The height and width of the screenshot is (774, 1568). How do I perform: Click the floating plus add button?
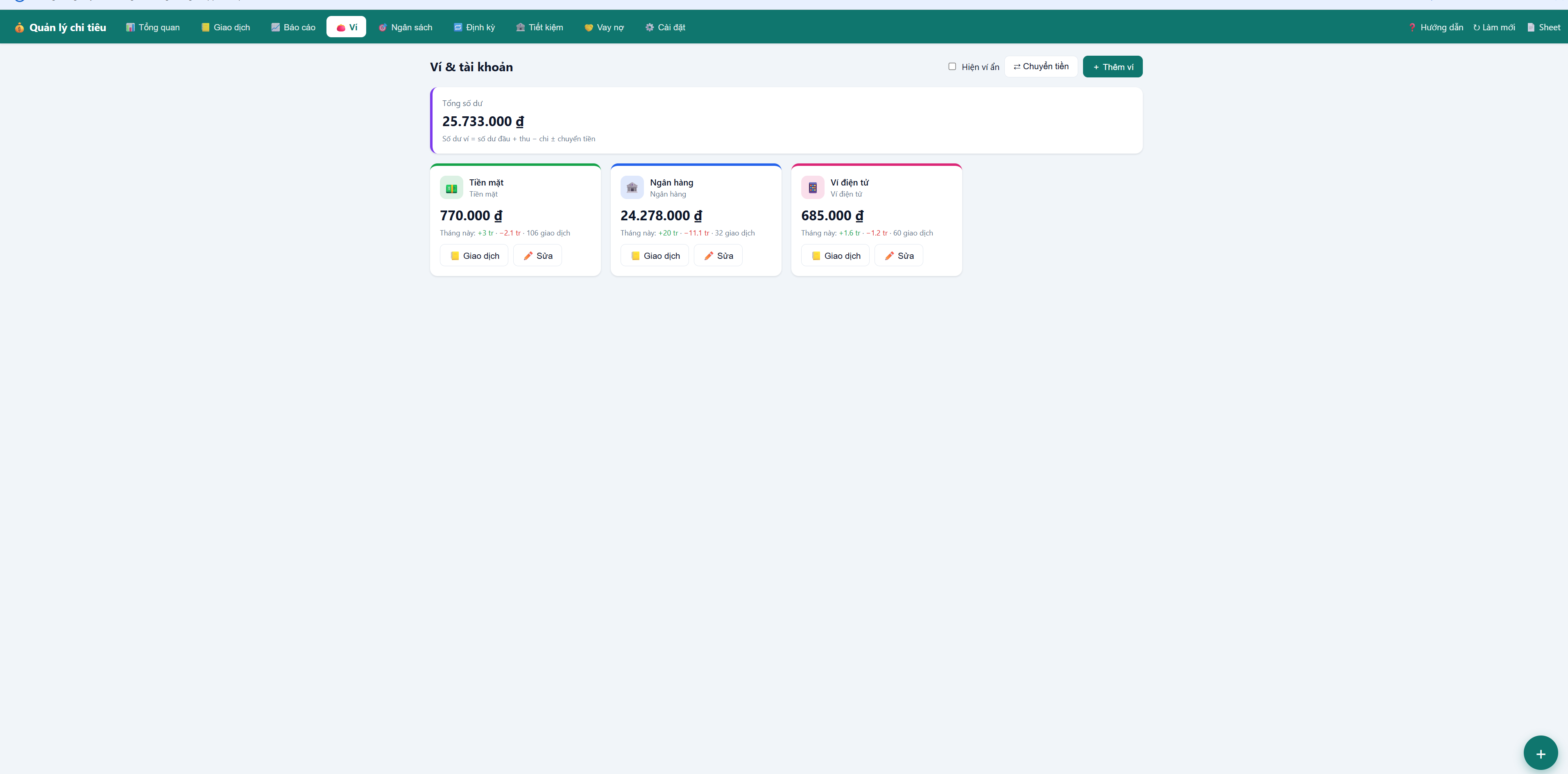tap(1541, 753)
